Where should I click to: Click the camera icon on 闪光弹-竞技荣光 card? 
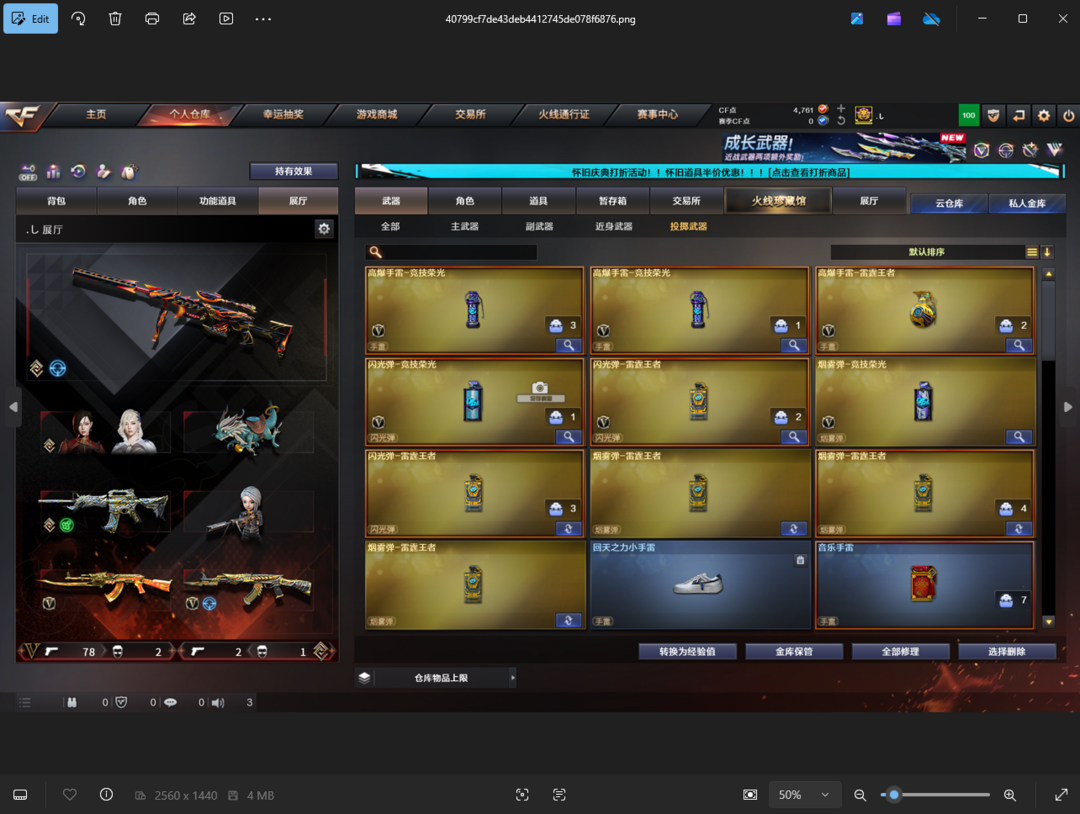(x=540, y=388)
